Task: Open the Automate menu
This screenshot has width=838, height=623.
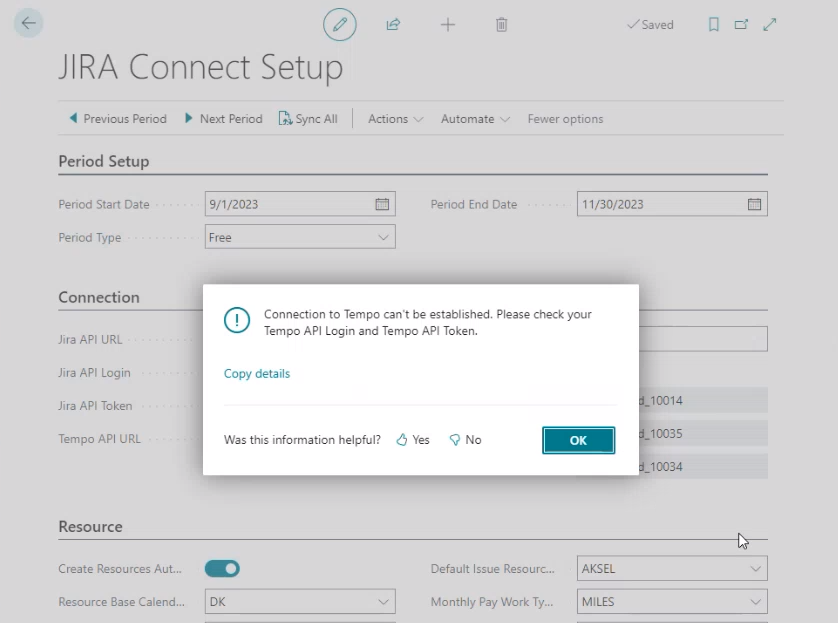Action: coord(475,119)
